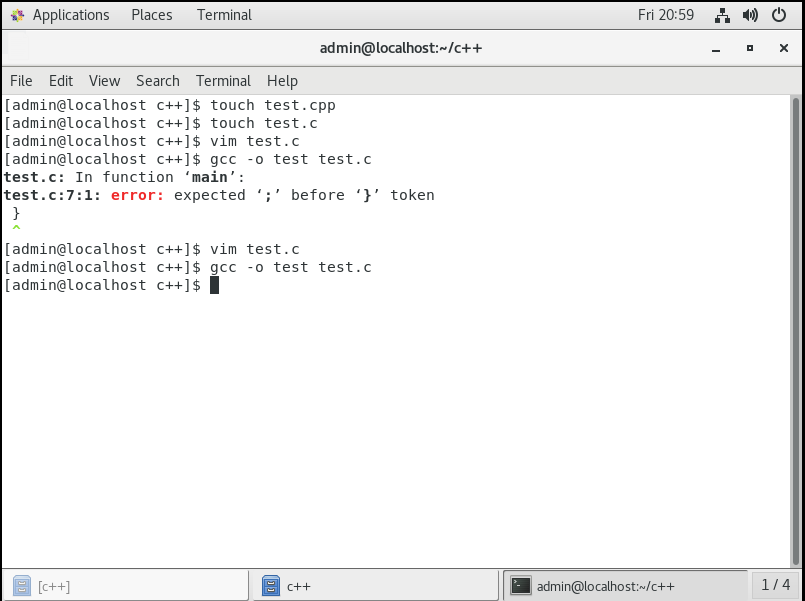This screenshot has height=601, width=805.
Task: Open the Edit menu
Action: 61,81
